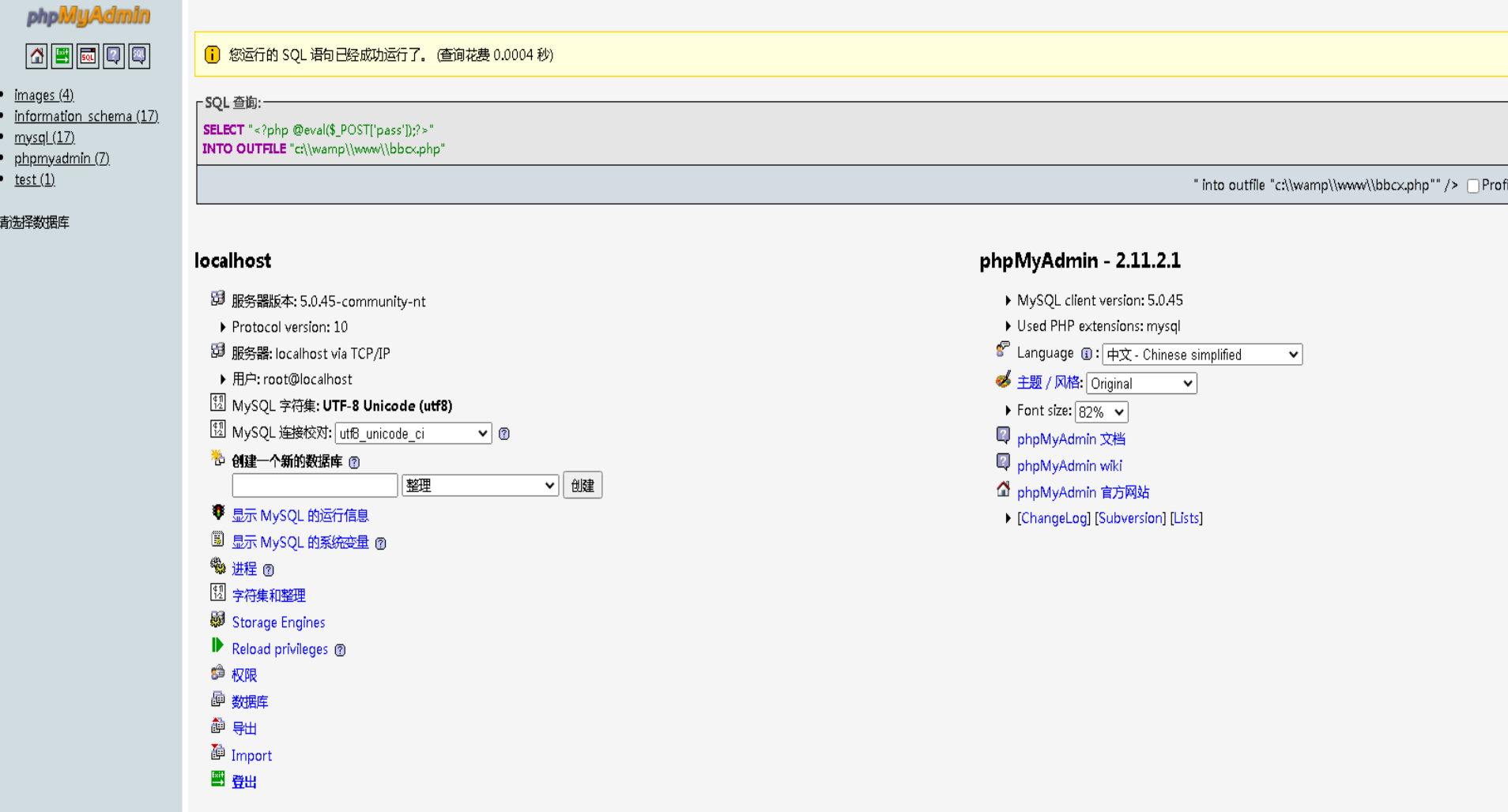The image size is (1508, 812).
Task: Open the 主题 / 风格 link
Action: pos(1049,383)
